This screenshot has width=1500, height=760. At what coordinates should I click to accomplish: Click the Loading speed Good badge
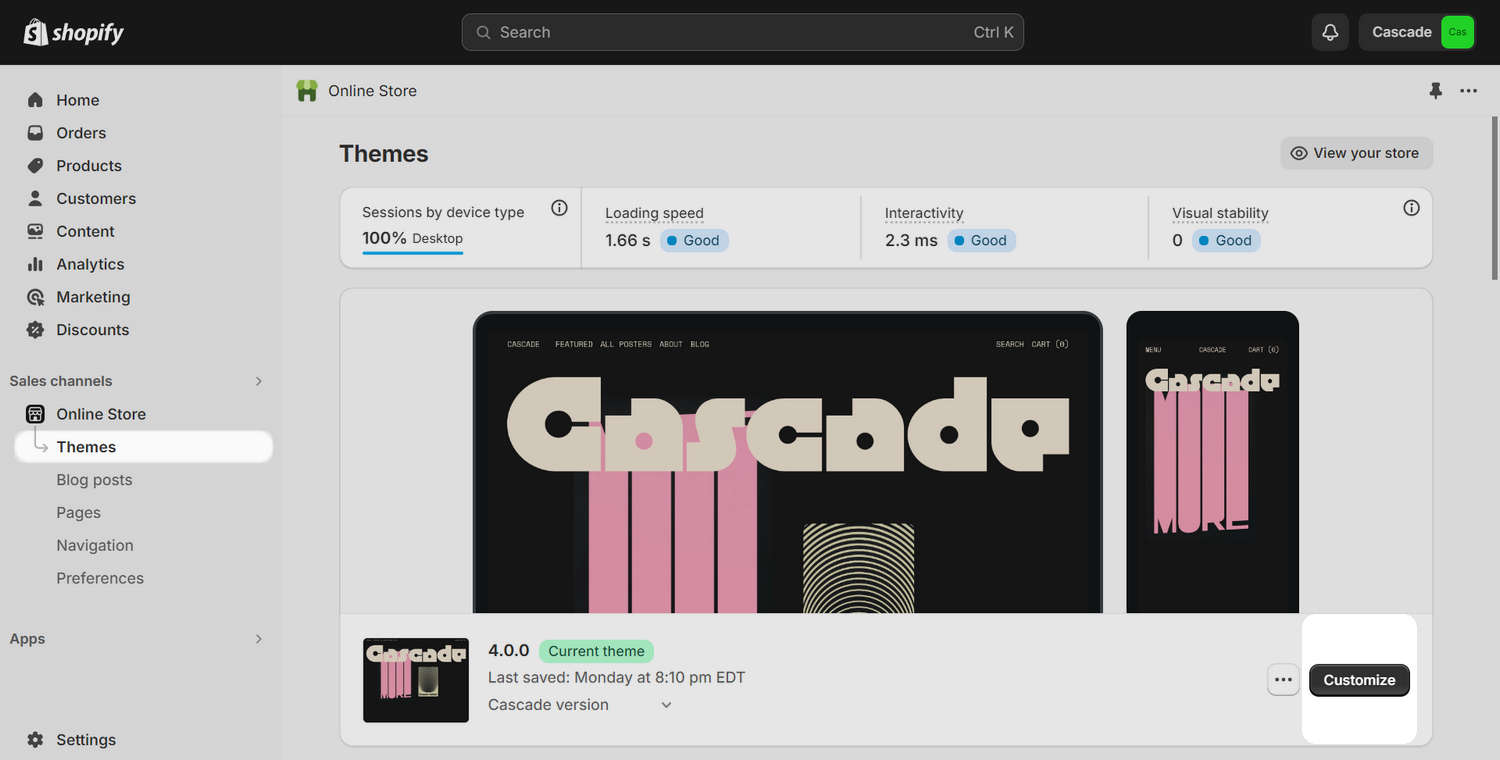click(x=694, y=240)
